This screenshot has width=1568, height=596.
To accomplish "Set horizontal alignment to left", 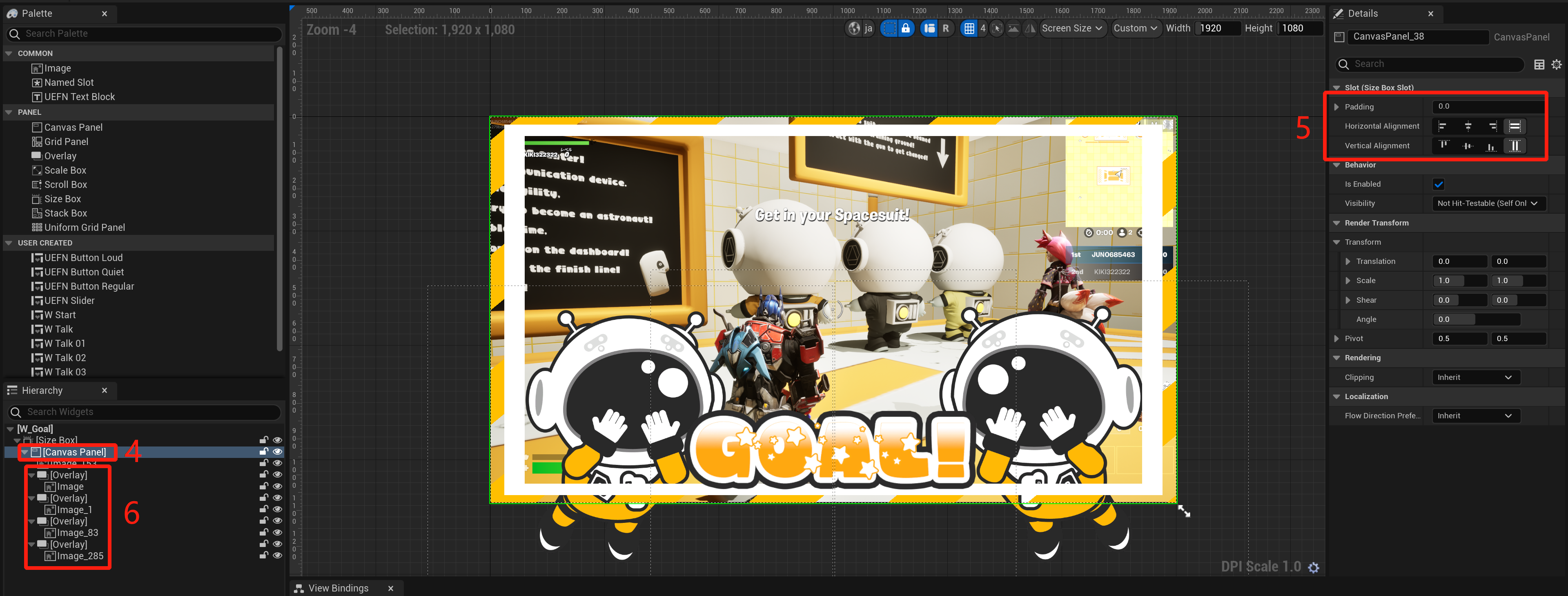I will tap(1443, 126).
